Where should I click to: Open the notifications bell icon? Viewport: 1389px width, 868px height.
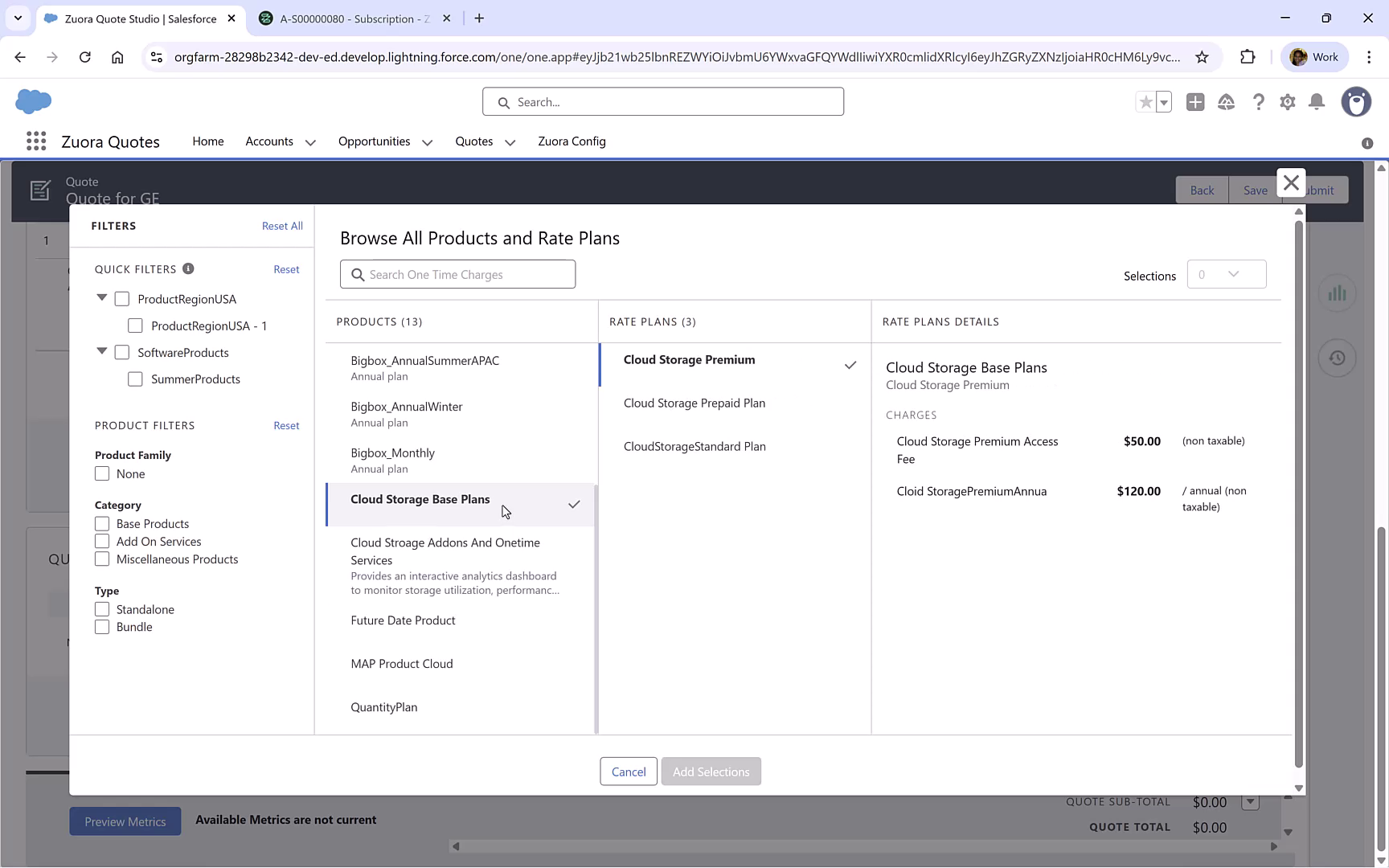pos(1317,102)
